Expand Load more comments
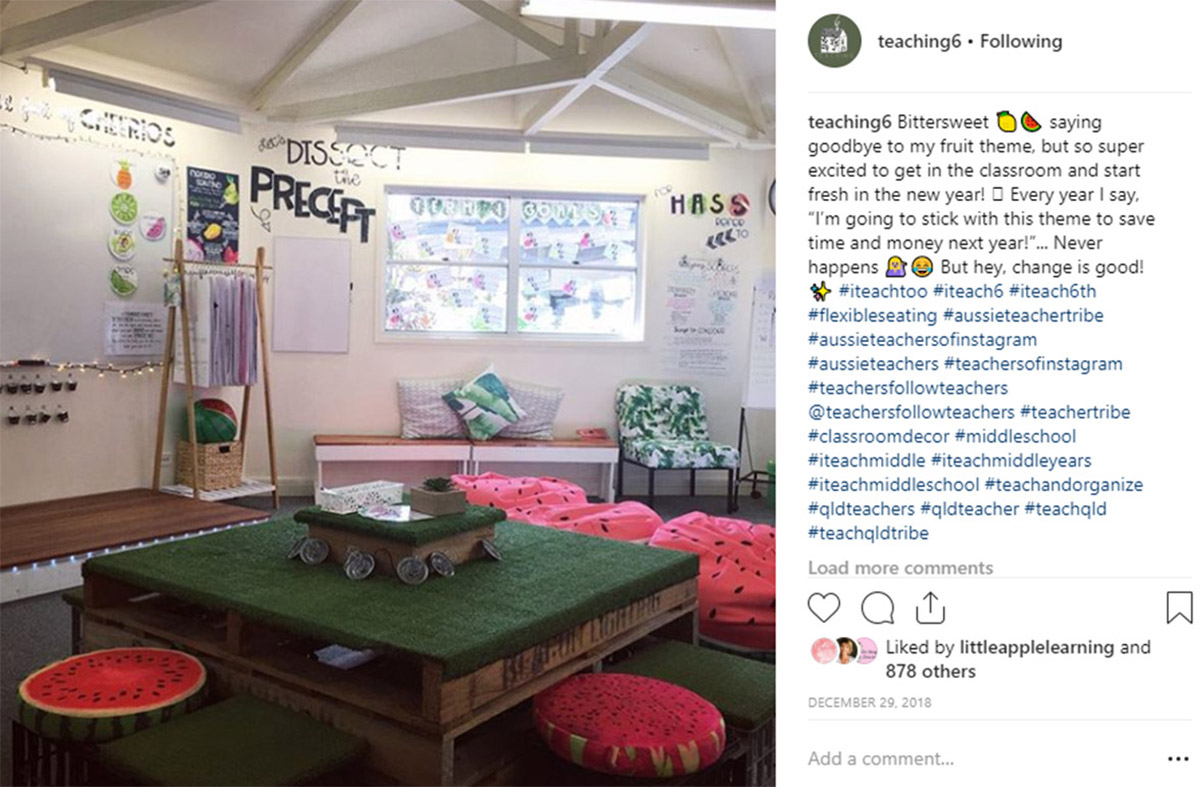This screenshot has width=1200, height=787. (x=900, y=568)
